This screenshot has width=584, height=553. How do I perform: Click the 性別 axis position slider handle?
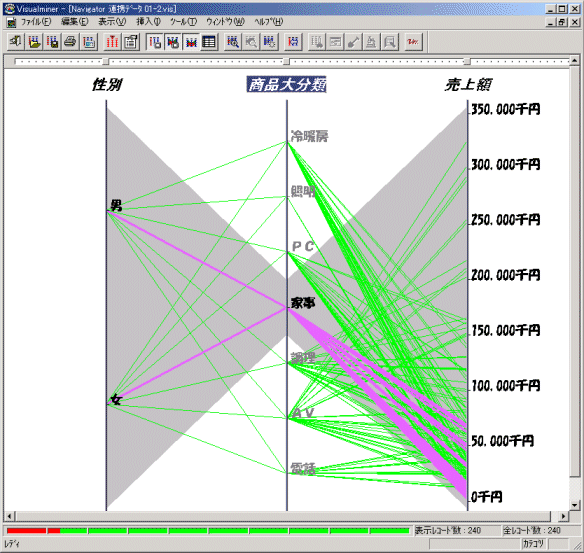pyautogui.click(x=106, y=61)
